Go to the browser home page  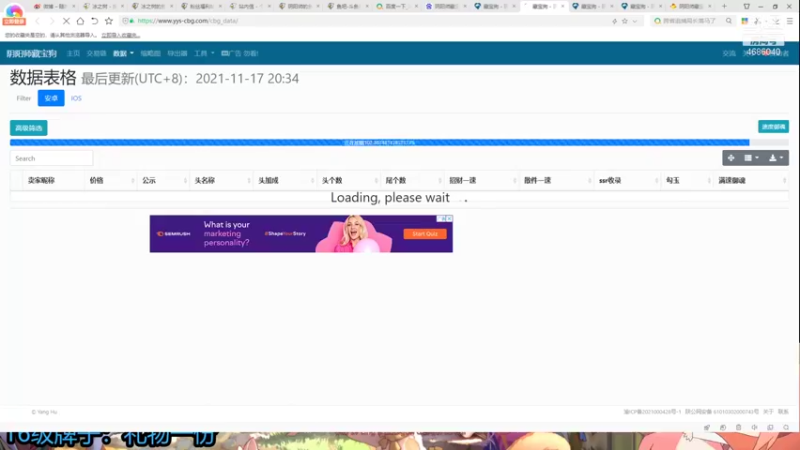tap(80, 21)
